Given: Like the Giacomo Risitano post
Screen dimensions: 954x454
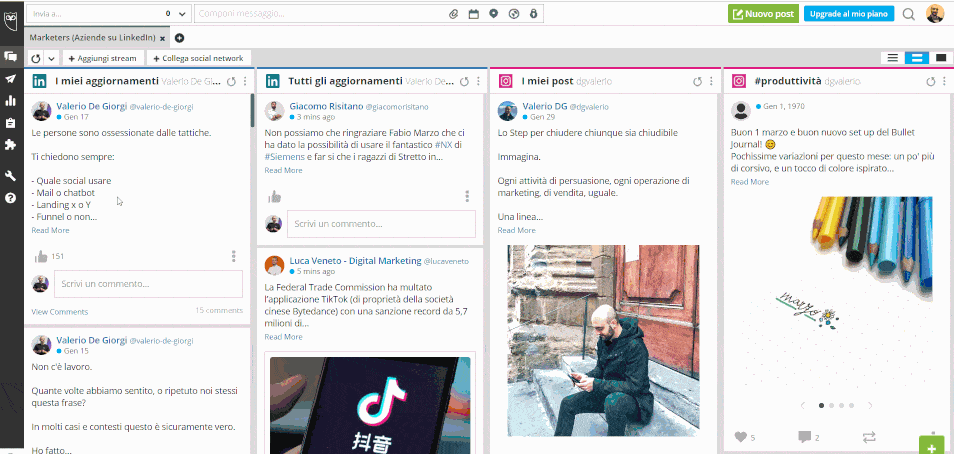Looking at the screenshot, I should coord(274,196).
